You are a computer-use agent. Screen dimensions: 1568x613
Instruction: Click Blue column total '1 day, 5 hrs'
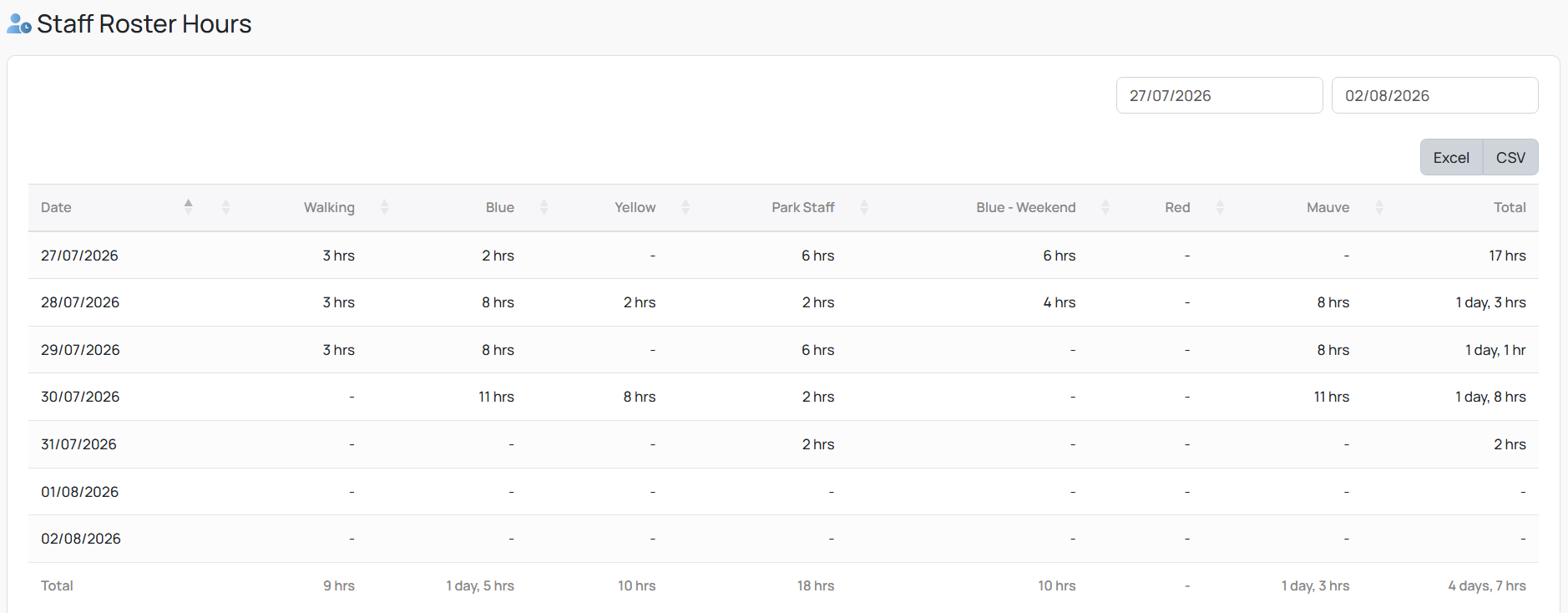coord(479,586)
